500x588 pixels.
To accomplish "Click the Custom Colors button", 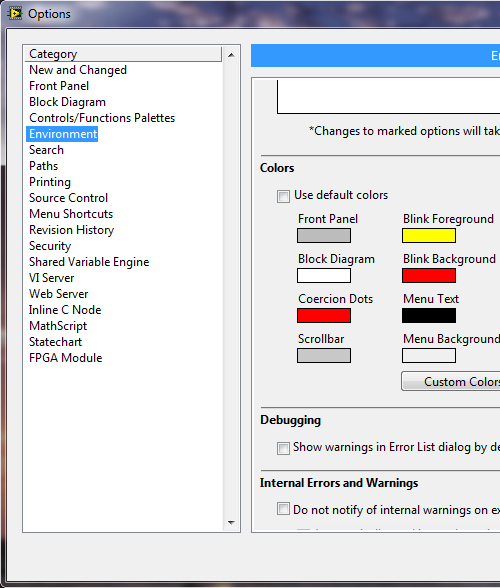I will point(450,381).
